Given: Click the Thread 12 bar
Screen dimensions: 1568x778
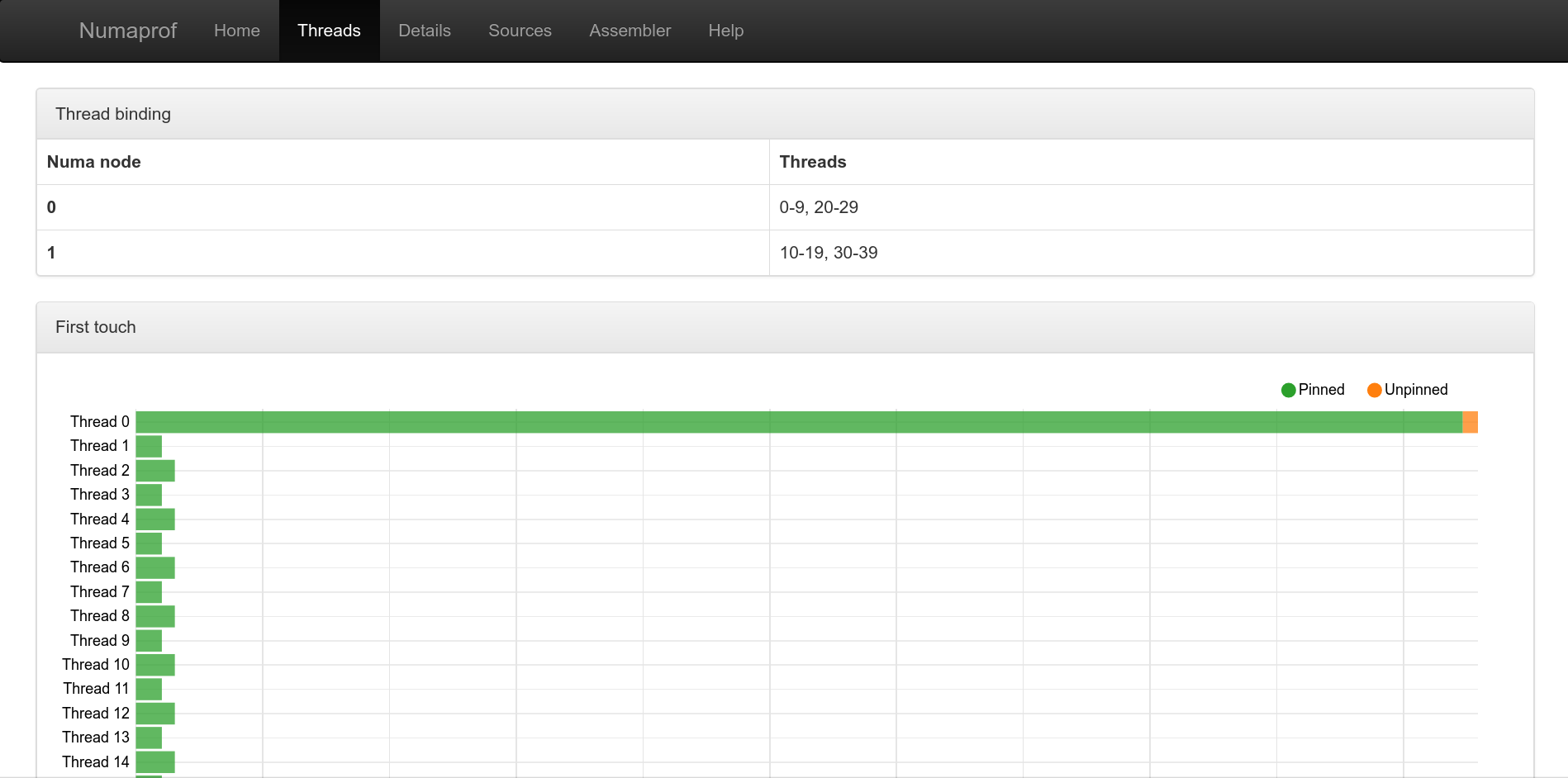Looking at the screenshot, I should (x=155, y=714).
